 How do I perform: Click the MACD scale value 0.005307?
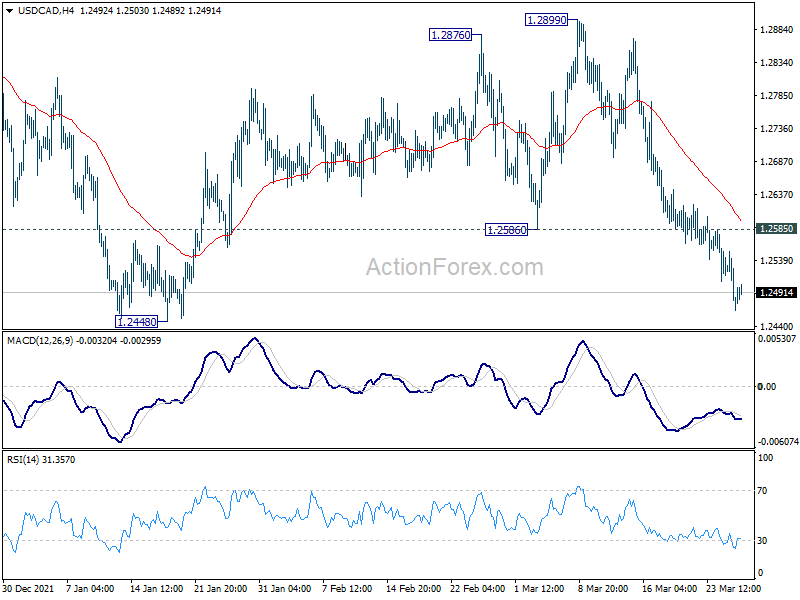[777, 339]
